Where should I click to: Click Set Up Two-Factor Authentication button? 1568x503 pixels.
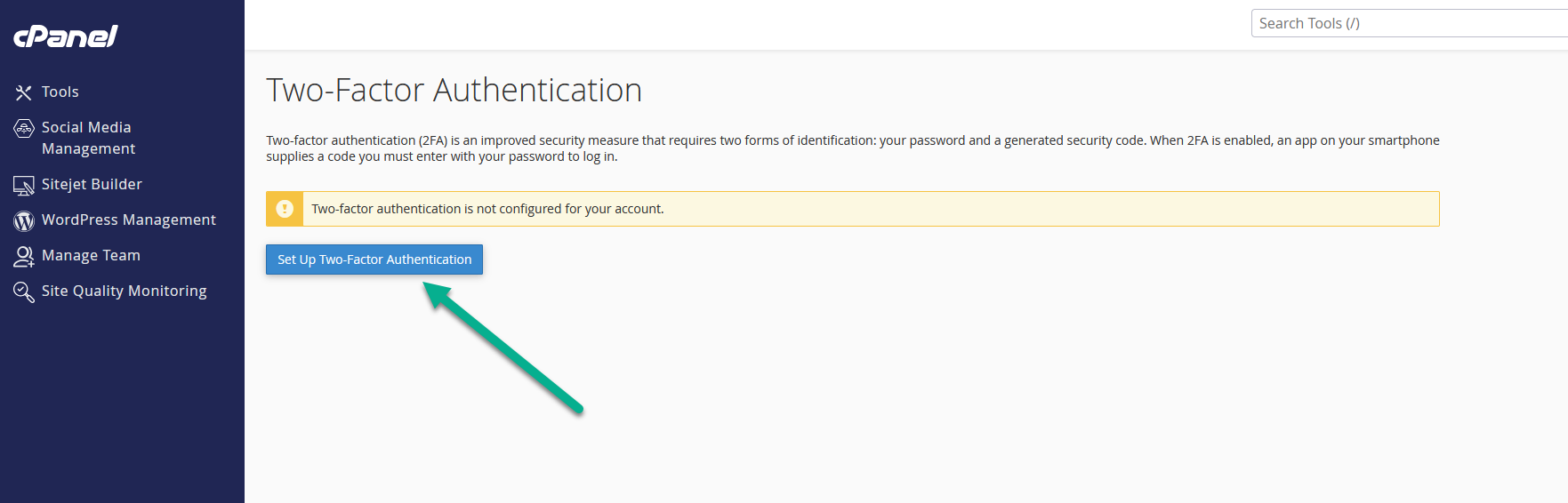374,259
